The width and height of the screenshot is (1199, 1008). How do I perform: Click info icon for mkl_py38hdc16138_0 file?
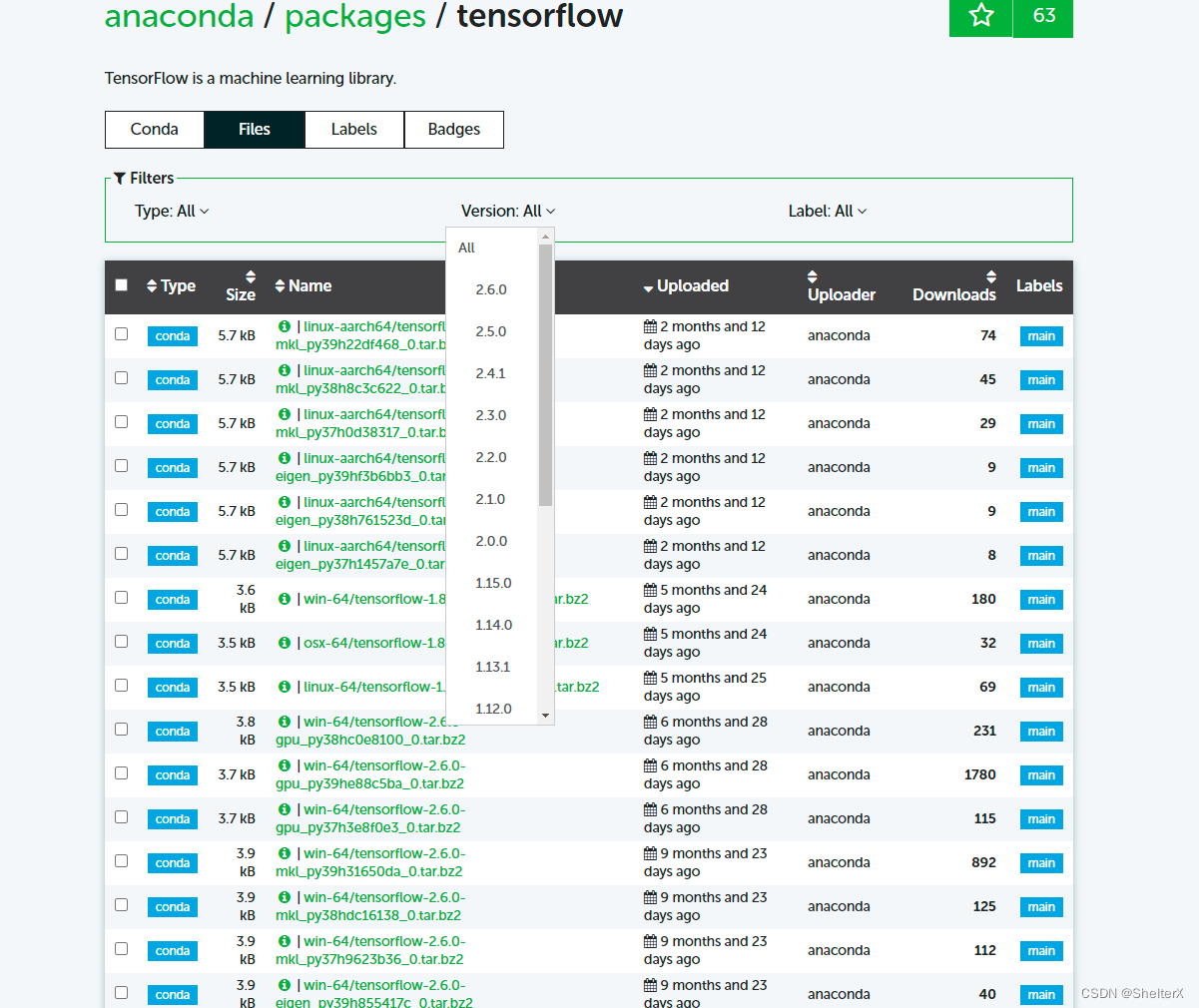(x=285, y=897)
